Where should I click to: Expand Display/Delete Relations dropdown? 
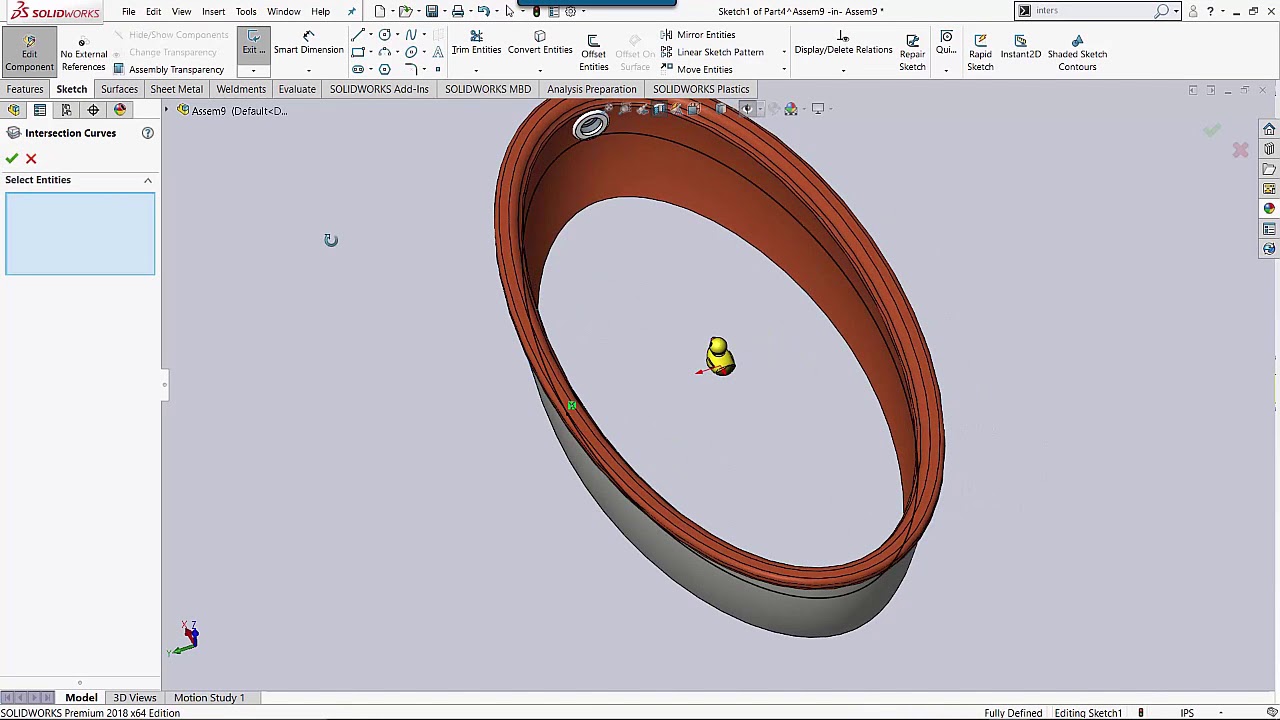[843, 71]
